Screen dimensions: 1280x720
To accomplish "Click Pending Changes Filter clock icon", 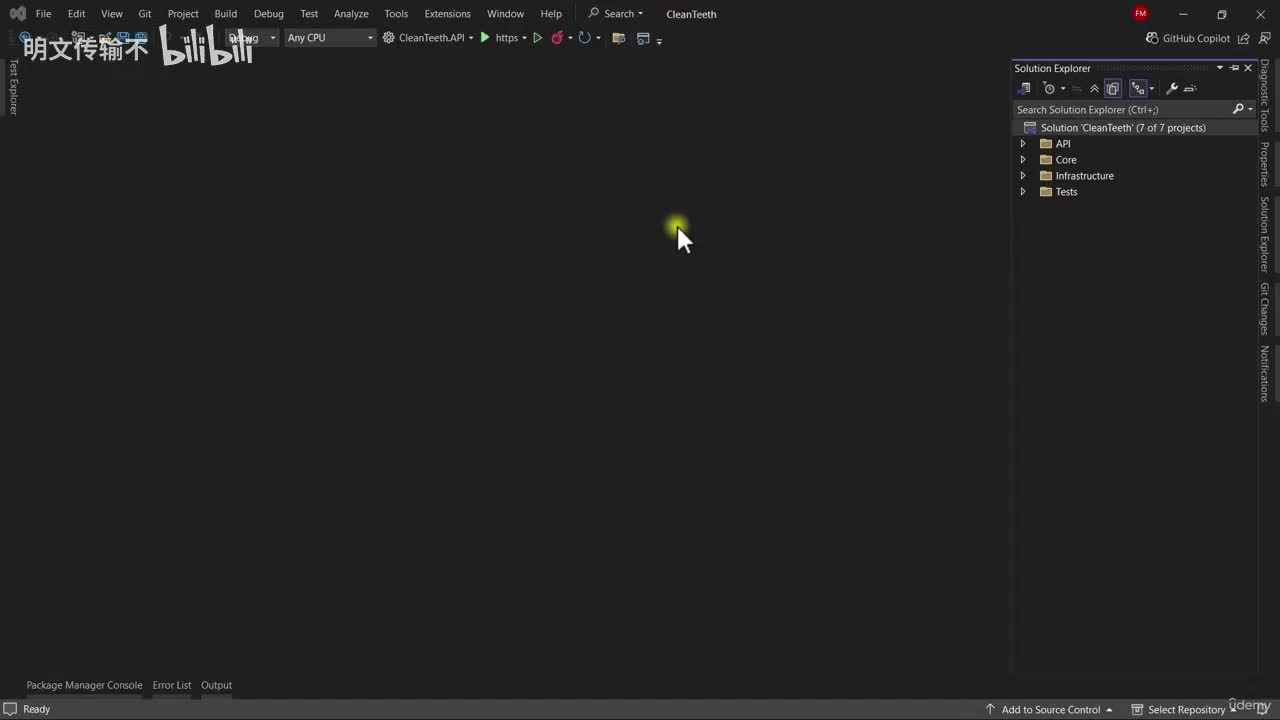I will pos(1049,89).
